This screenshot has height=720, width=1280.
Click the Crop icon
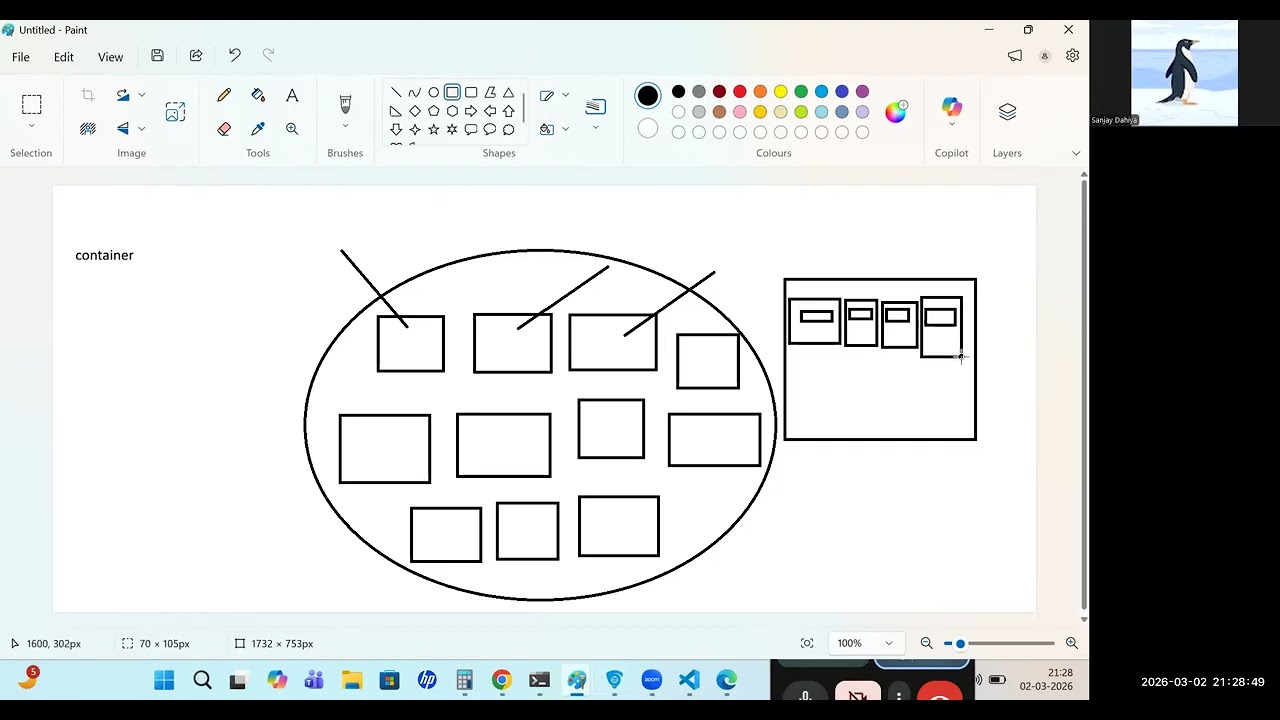point(88,95)
